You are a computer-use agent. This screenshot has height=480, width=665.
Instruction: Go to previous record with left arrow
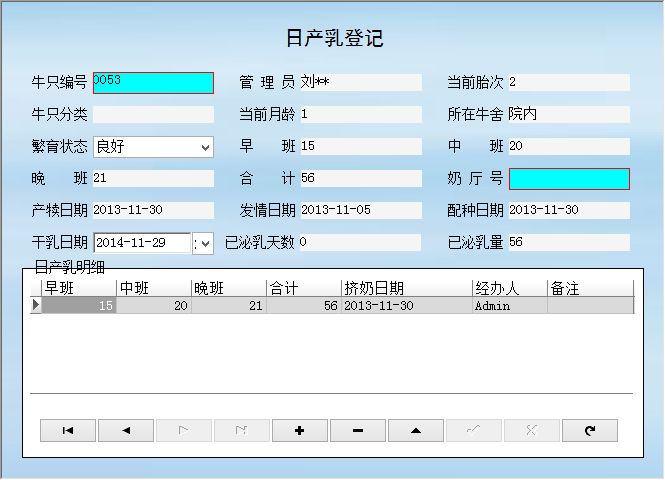tap(126, 430)
